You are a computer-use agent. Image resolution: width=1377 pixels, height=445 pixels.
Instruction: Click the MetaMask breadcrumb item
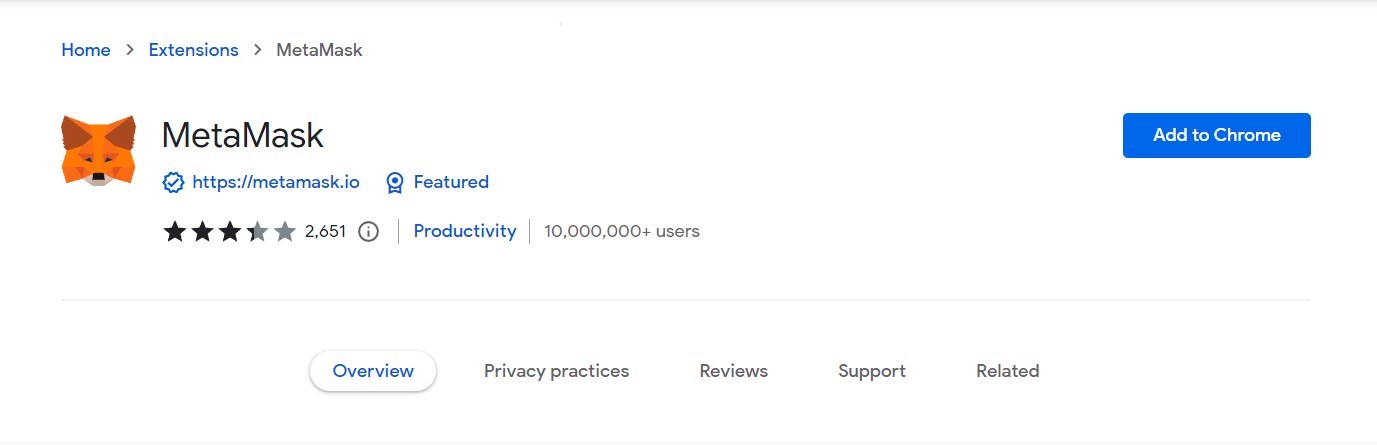click(319, 50)
